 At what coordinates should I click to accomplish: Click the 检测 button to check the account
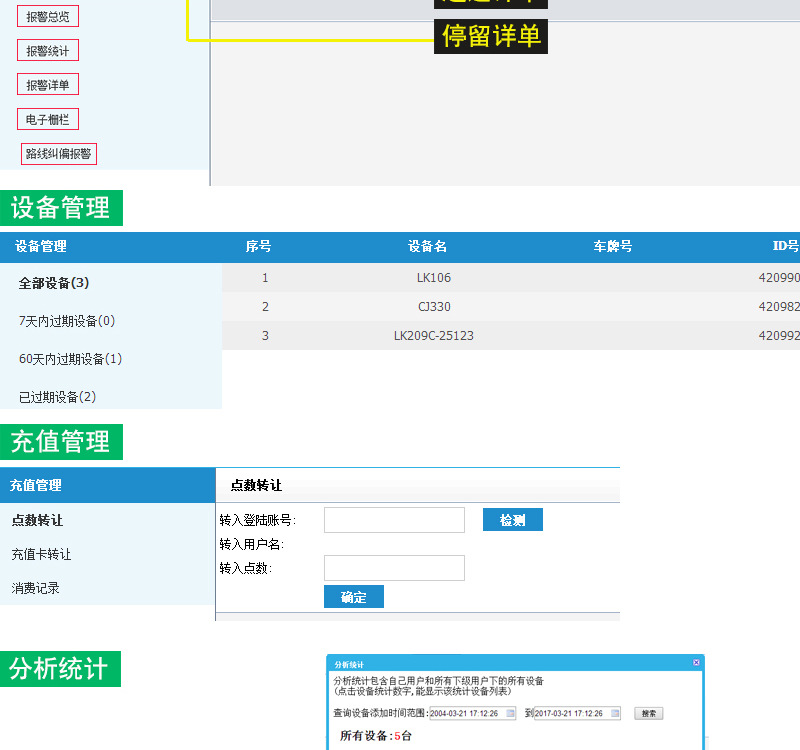[513, 520]
